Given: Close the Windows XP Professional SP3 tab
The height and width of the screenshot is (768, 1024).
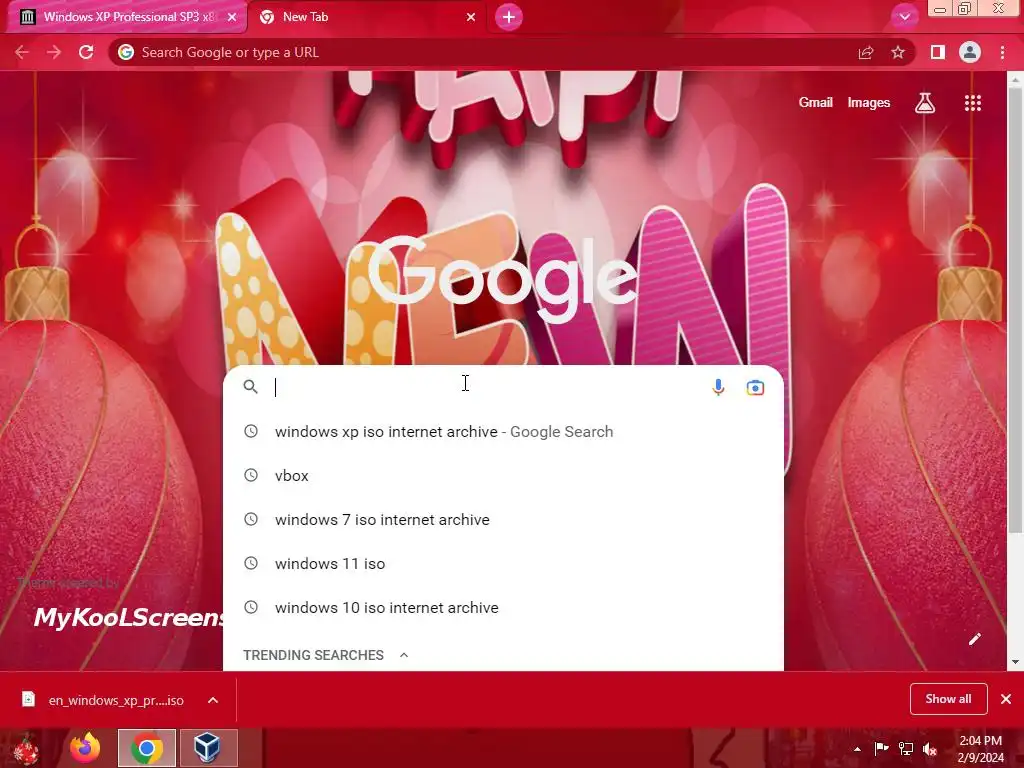Looking at the screenshot, I should click(232, 17).
